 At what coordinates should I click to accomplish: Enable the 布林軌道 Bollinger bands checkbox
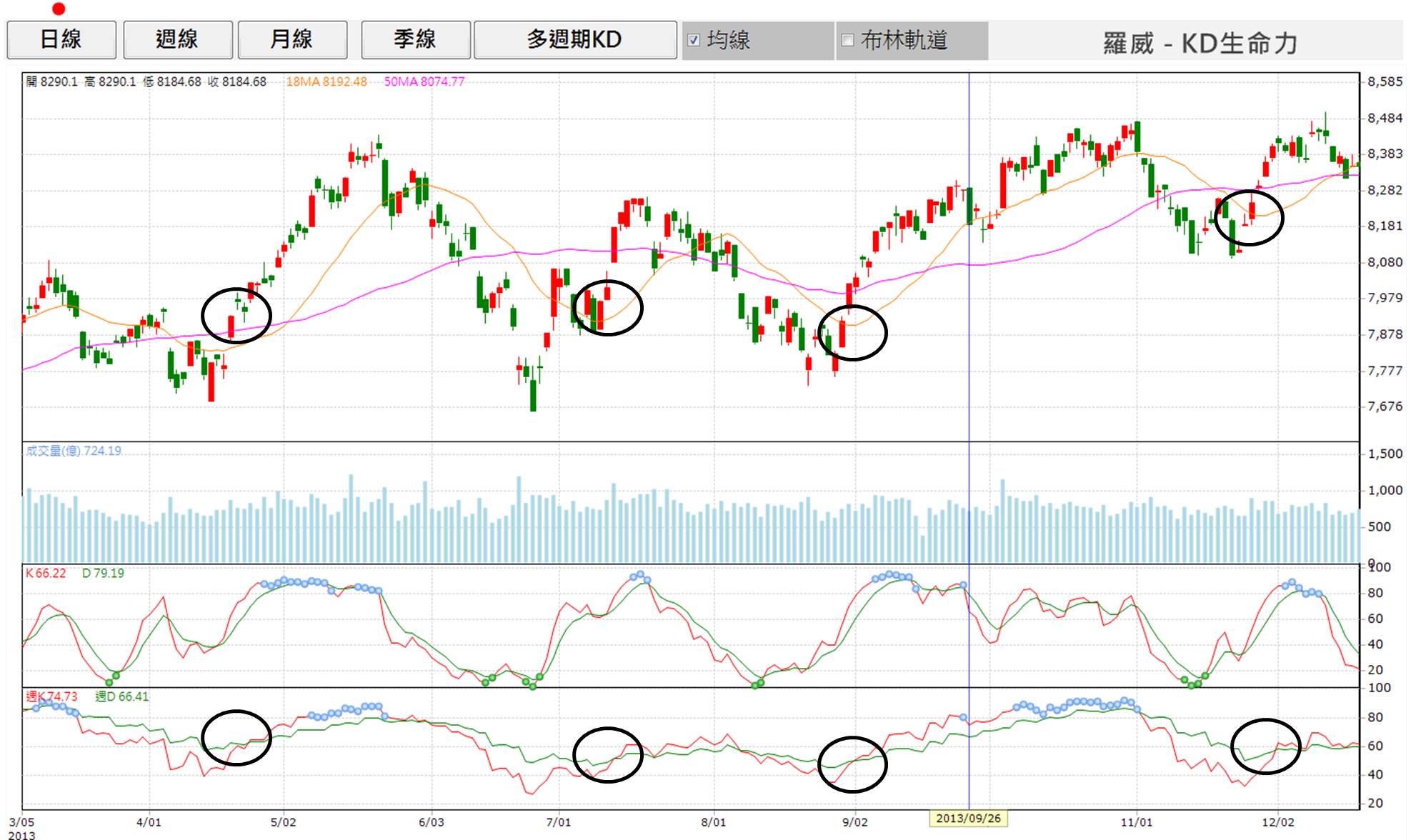point(847,40)
